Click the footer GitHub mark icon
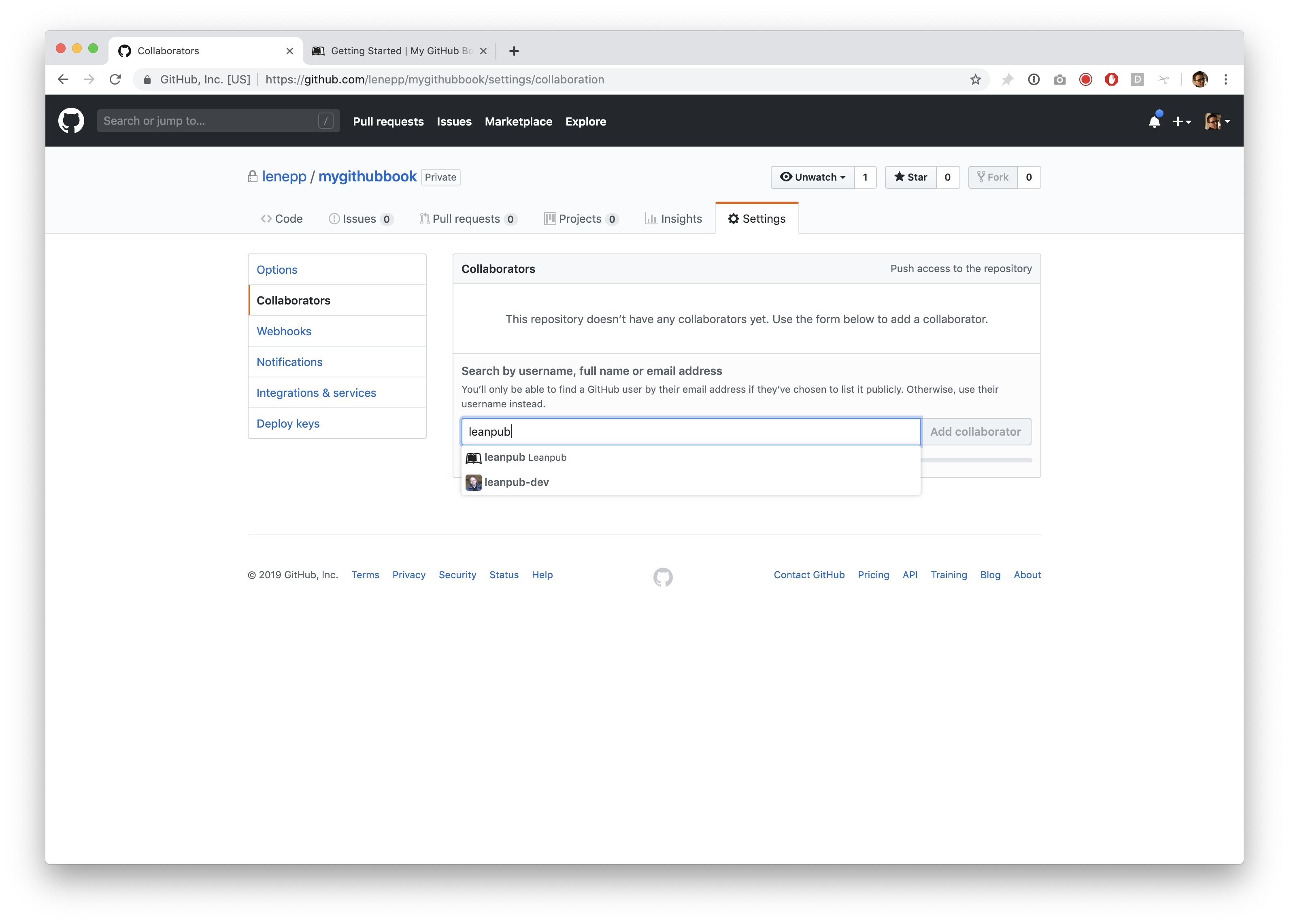Viewport: 1289px width, 924px height. pos(663,577)
